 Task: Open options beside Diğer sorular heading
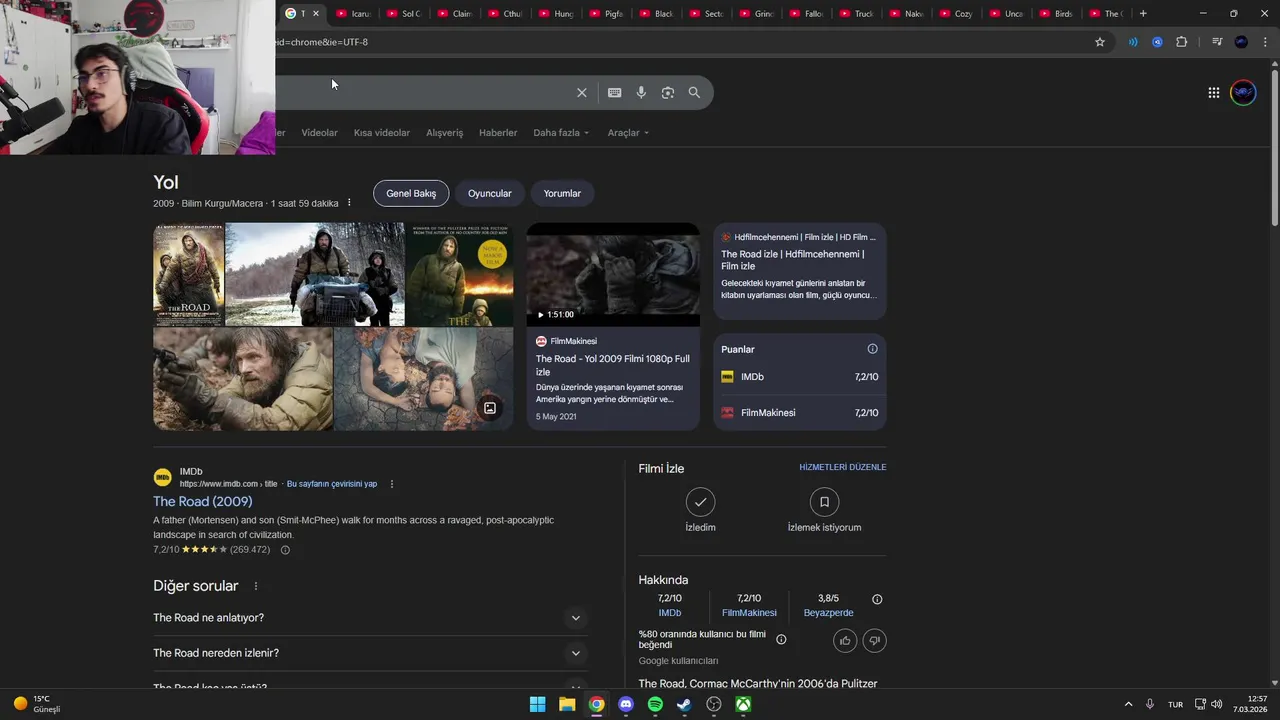256,586
